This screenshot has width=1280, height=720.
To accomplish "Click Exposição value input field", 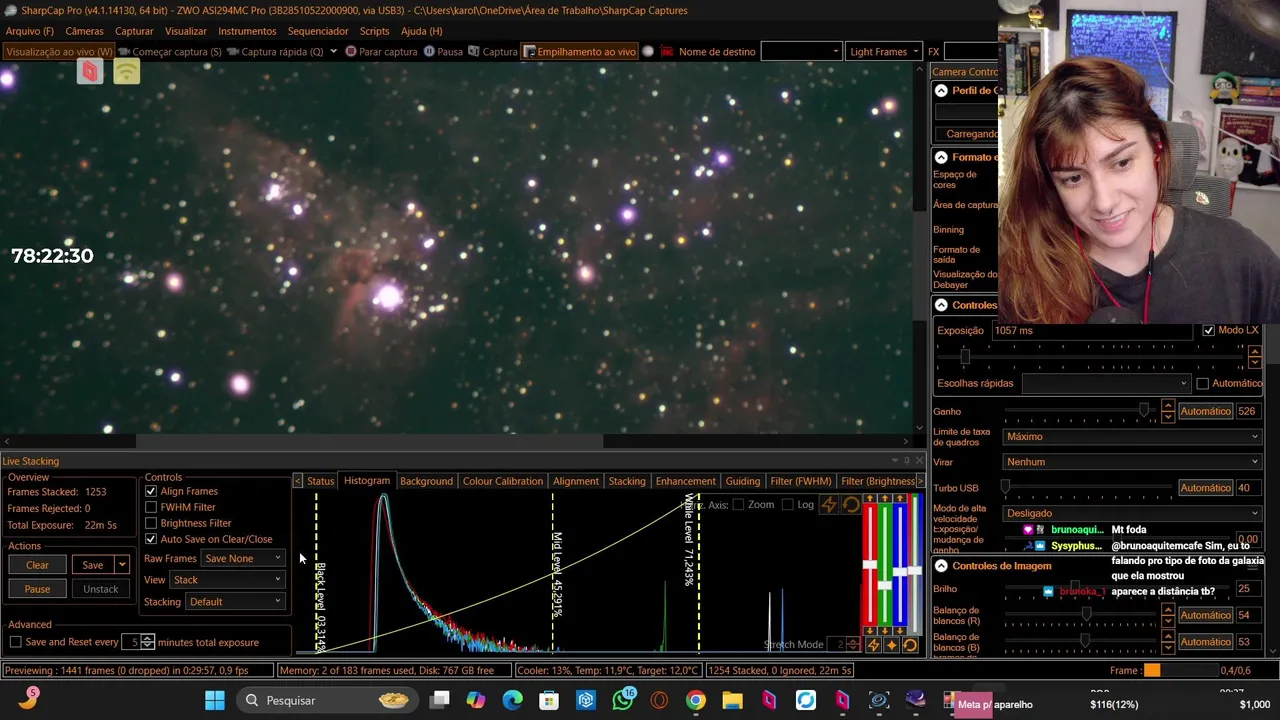I will click(x=1092, y=331).
